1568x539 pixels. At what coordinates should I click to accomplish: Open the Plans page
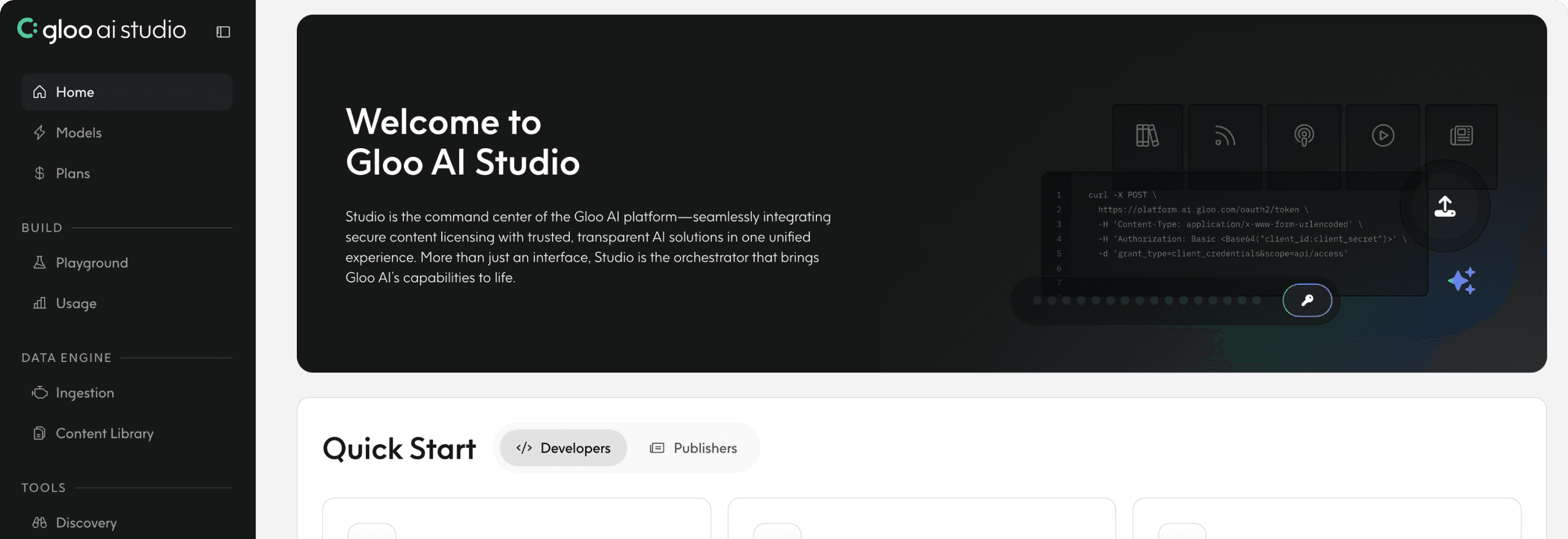click(127, 173)
